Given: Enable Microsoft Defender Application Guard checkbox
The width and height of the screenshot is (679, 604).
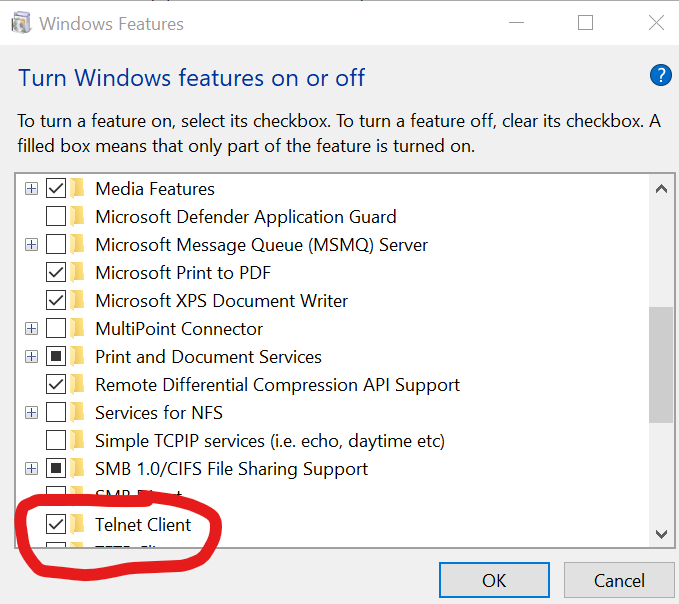Looking at the screenshot, I should click(56, 216).
